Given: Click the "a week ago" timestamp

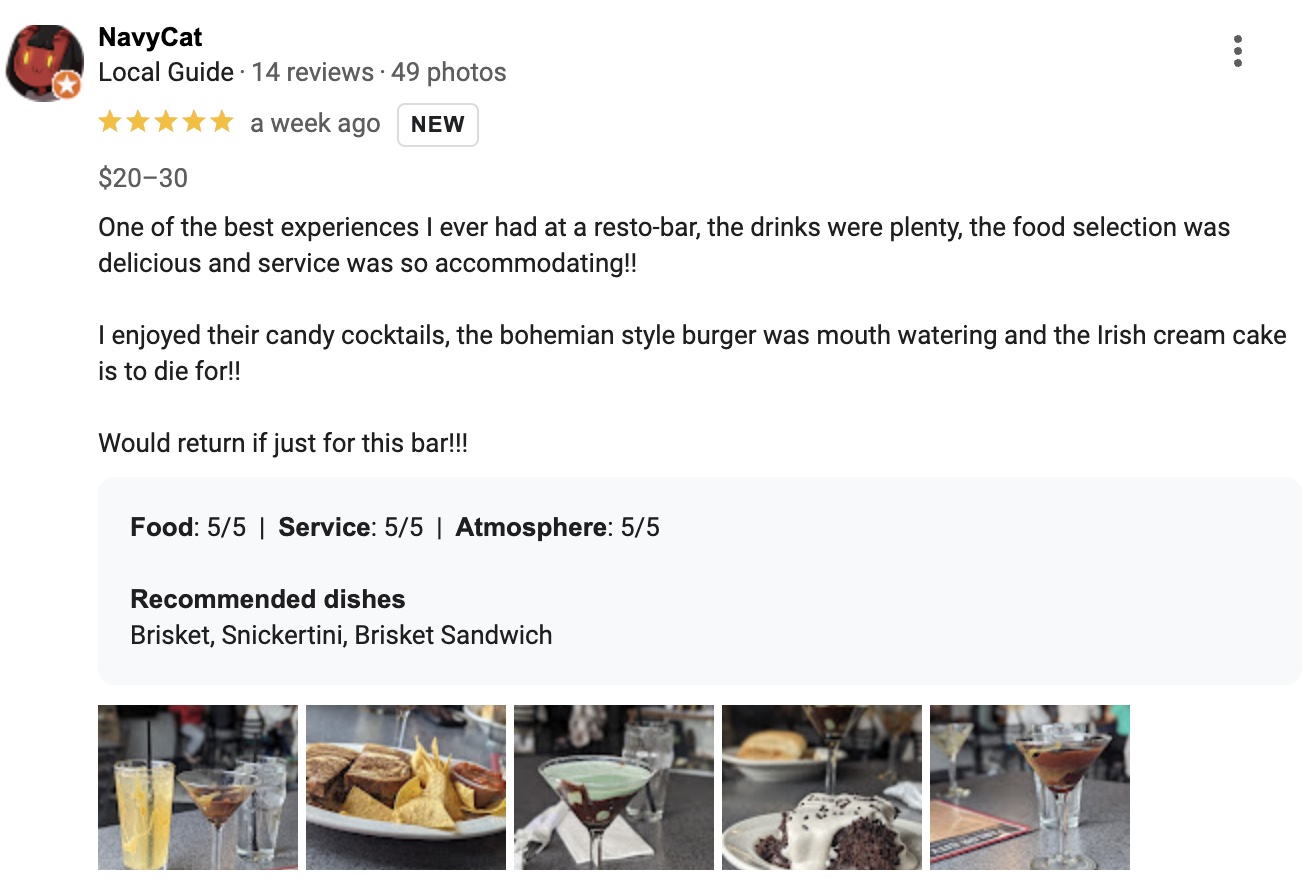Looking at the screenshot, I should click(315, 124).
